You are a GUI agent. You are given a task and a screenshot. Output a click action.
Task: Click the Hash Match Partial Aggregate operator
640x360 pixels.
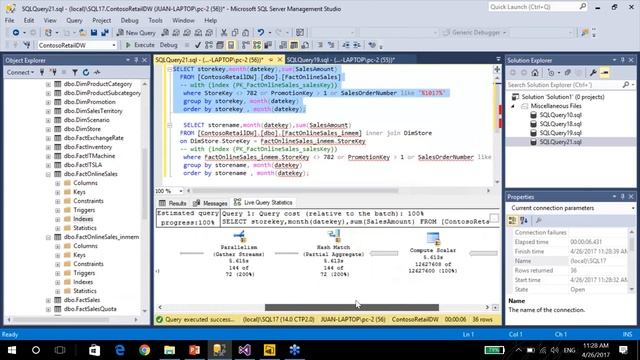(x=333, y=254)
